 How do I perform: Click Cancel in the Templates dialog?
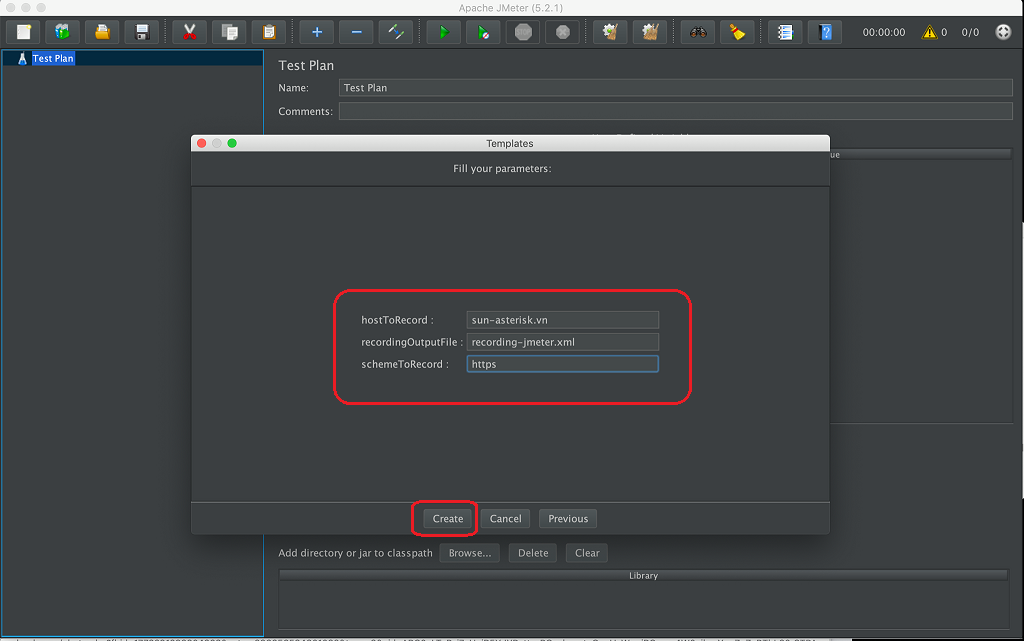click(505, 518)
